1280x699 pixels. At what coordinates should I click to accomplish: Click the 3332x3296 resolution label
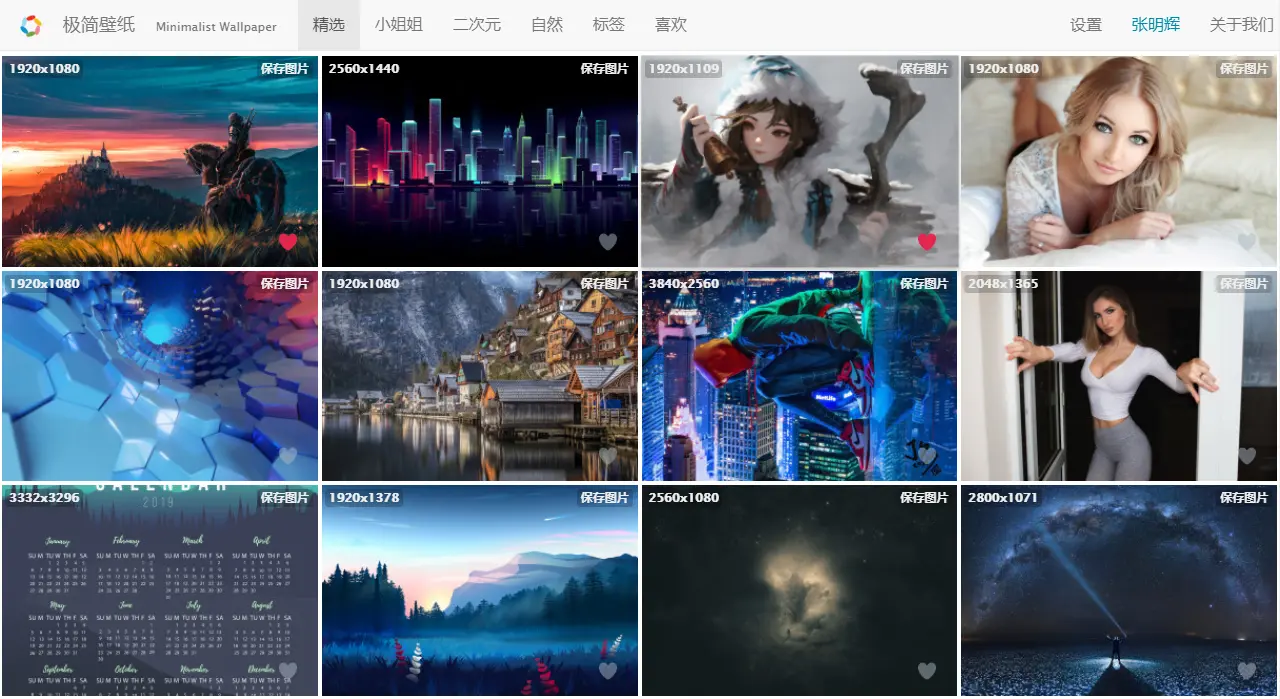pyautogui.click(x=44, y=498)
